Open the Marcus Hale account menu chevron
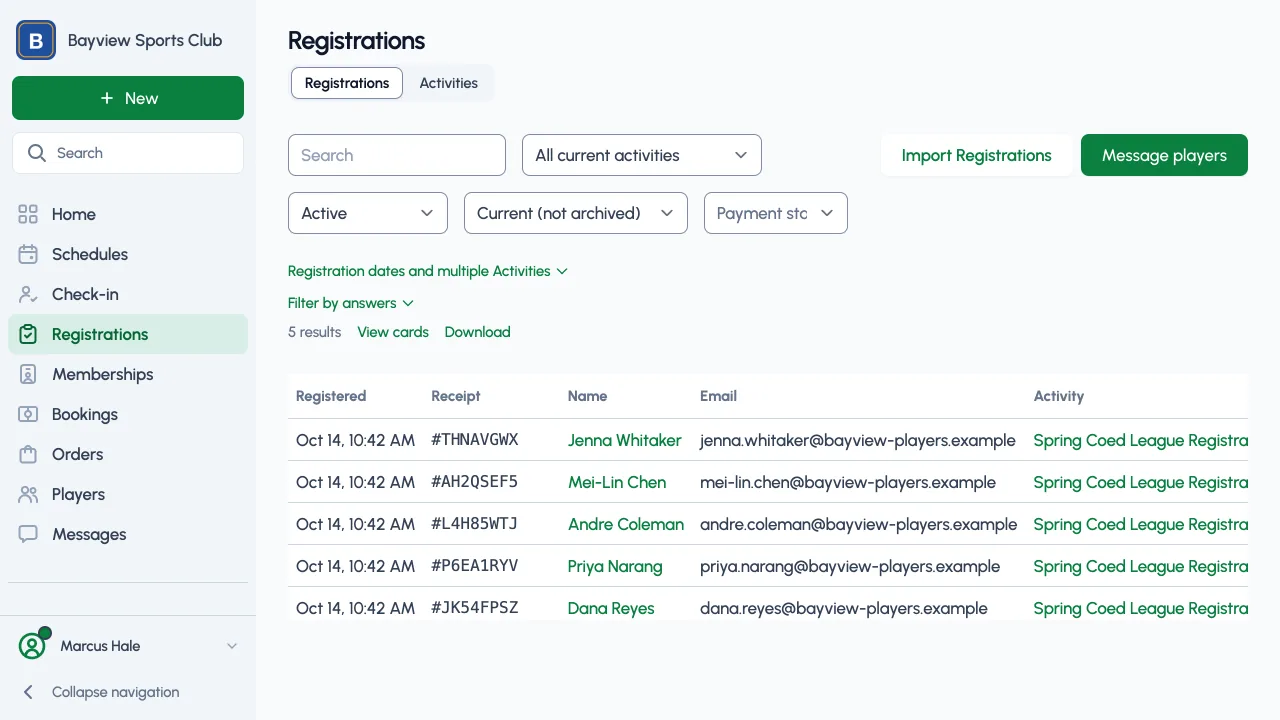 [x=232, y=646]
